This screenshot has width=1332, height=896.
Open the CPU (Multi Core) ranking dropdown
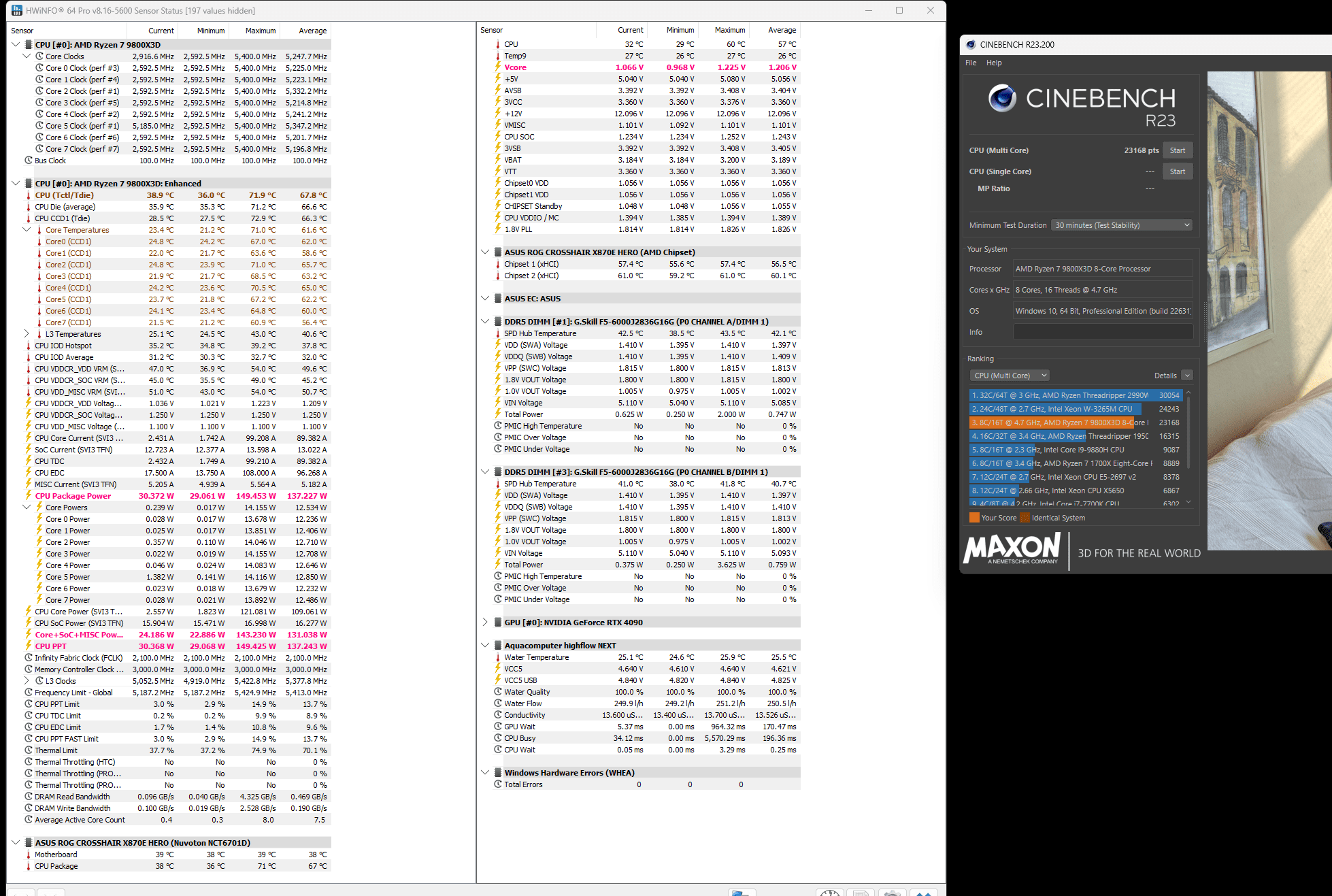click(1010, 376)
